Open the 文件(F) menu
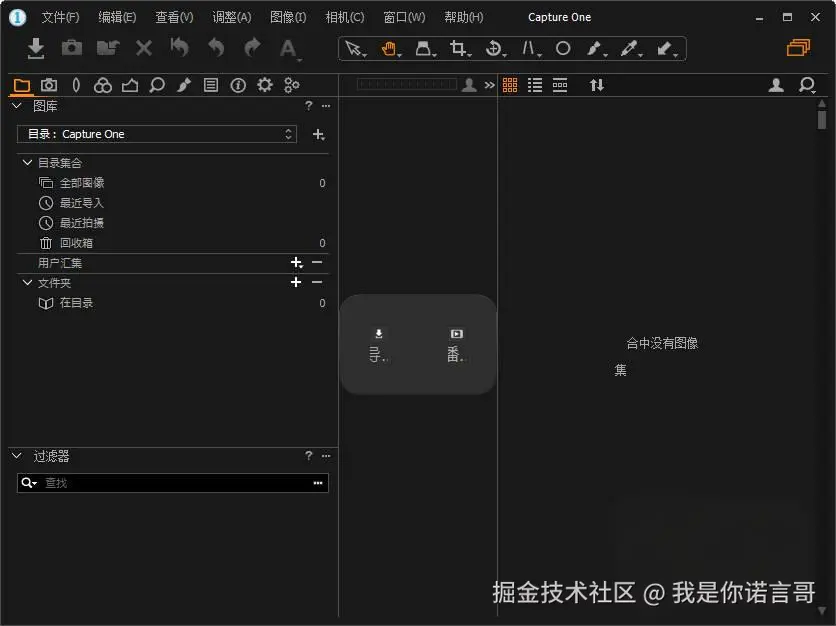 (60, 17)
